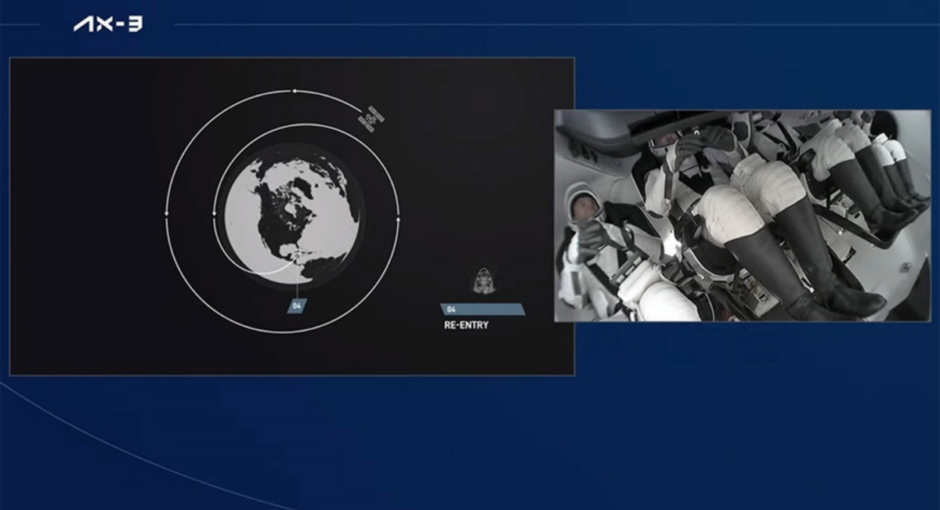Screen dimensions: 940x510
Task: Click the AX-3 mission logo
Action: [108, 24]
